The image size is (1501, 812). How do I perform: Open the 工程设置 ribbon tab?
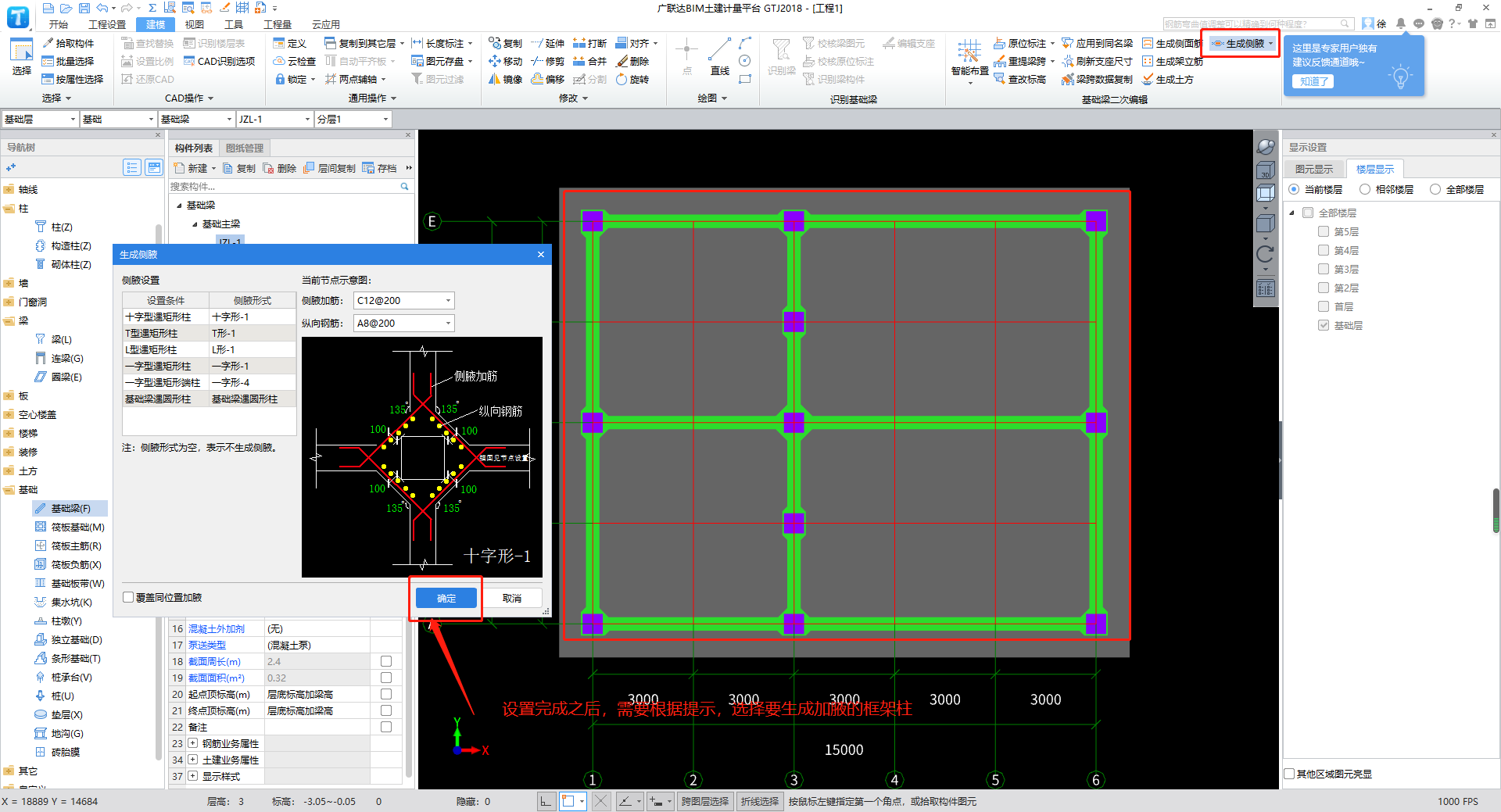tap(107, 24)
